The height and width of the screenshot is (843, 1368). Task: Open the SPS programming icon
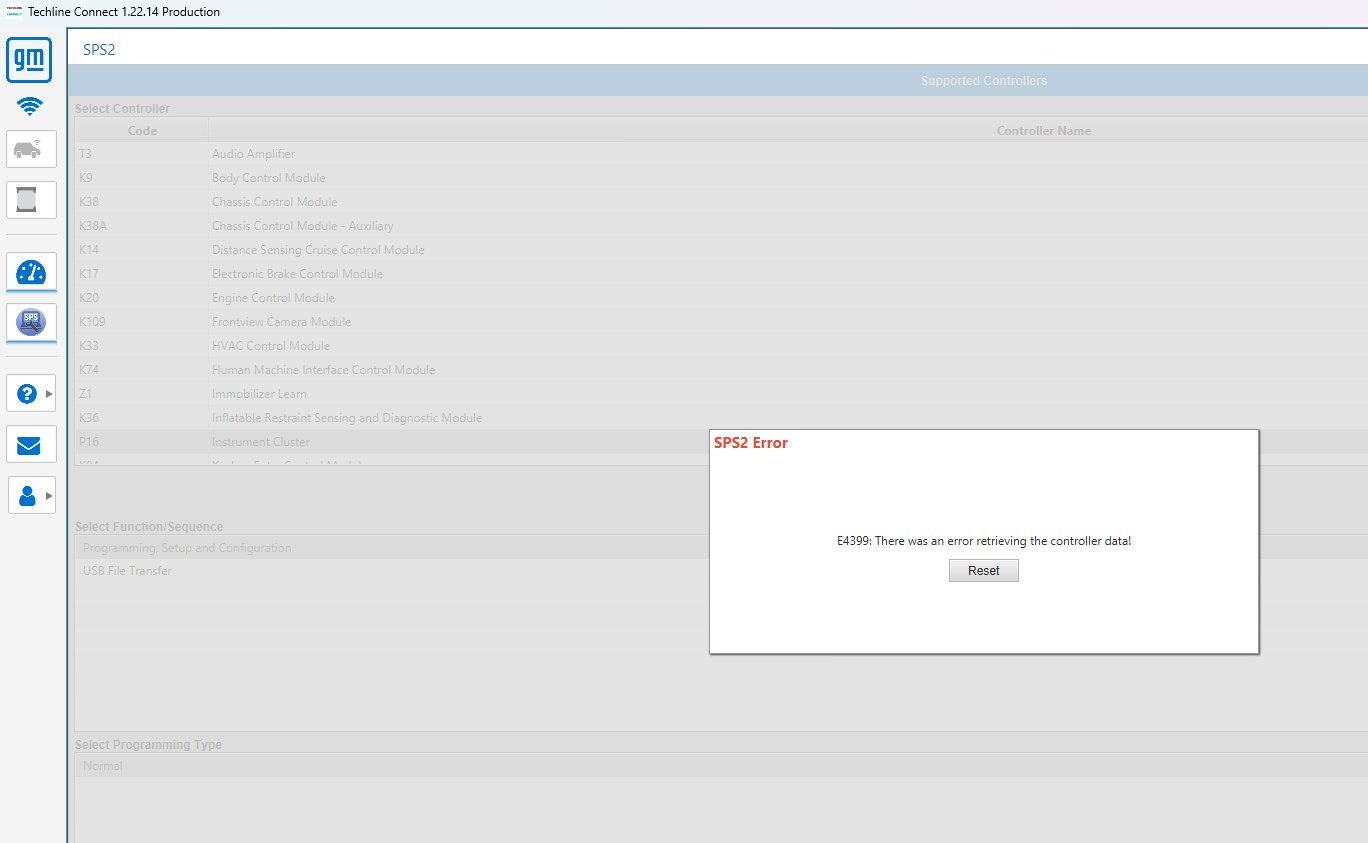(31, 322)
